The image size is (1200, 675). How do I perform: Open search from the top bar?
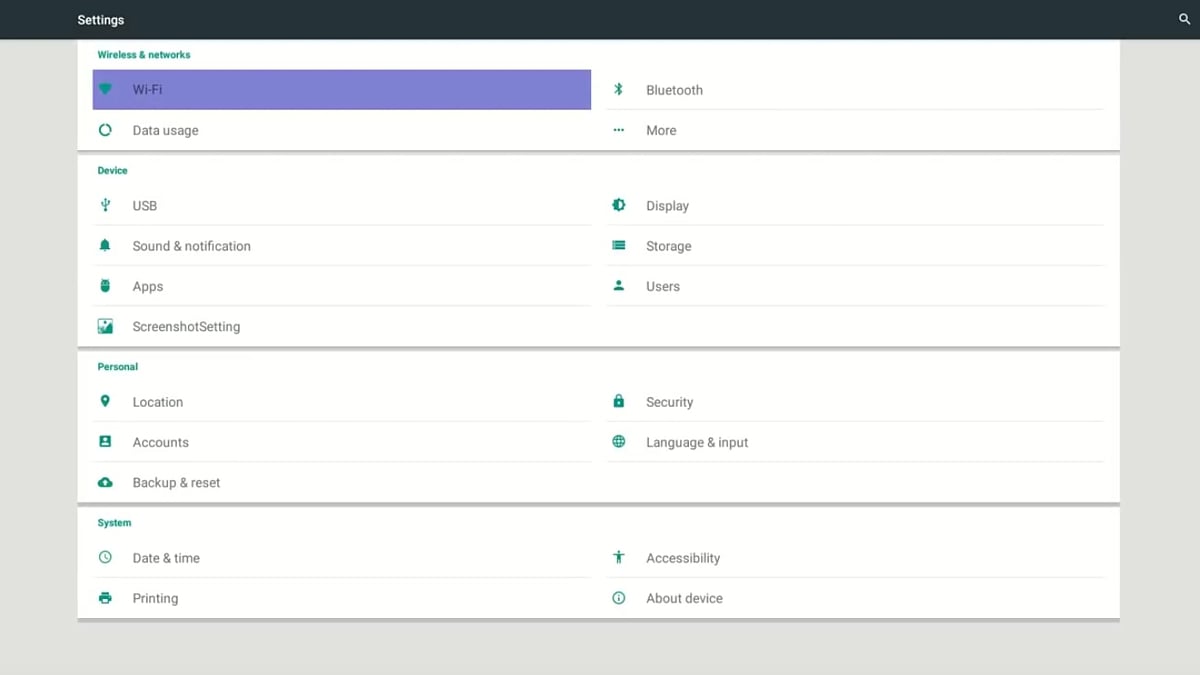pos(1184,19)
